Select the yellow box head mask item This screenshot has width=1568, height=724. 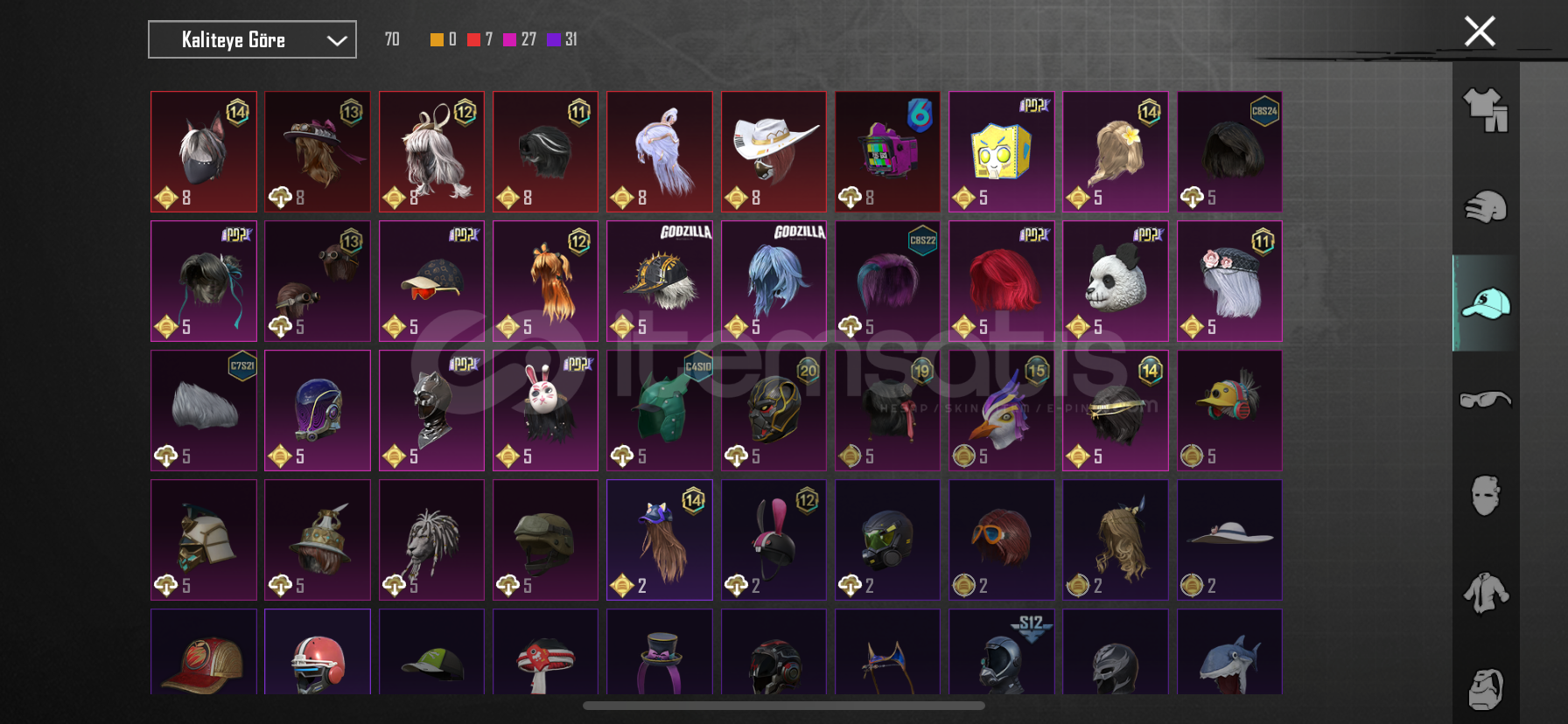point(1001,151)
